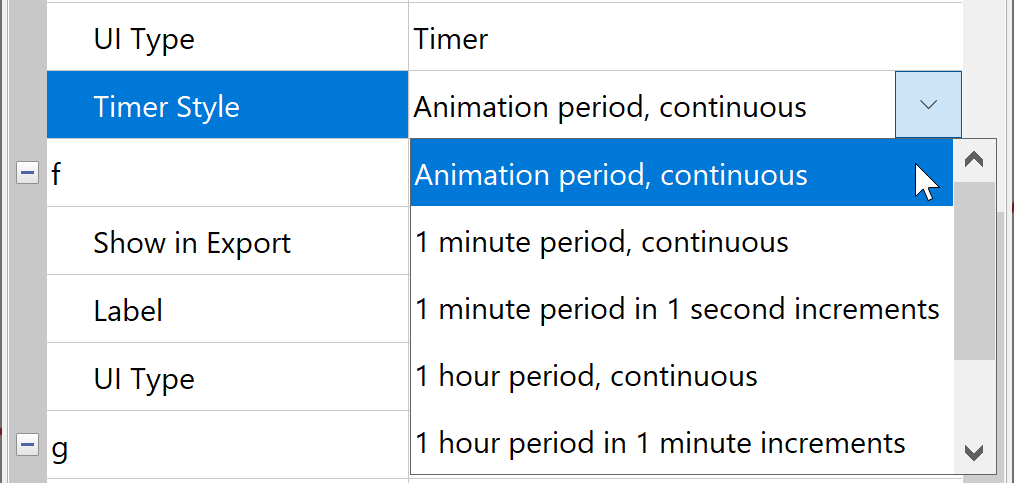Select the Timer Style property row
1014x483 pixels.
coord(166,106)
